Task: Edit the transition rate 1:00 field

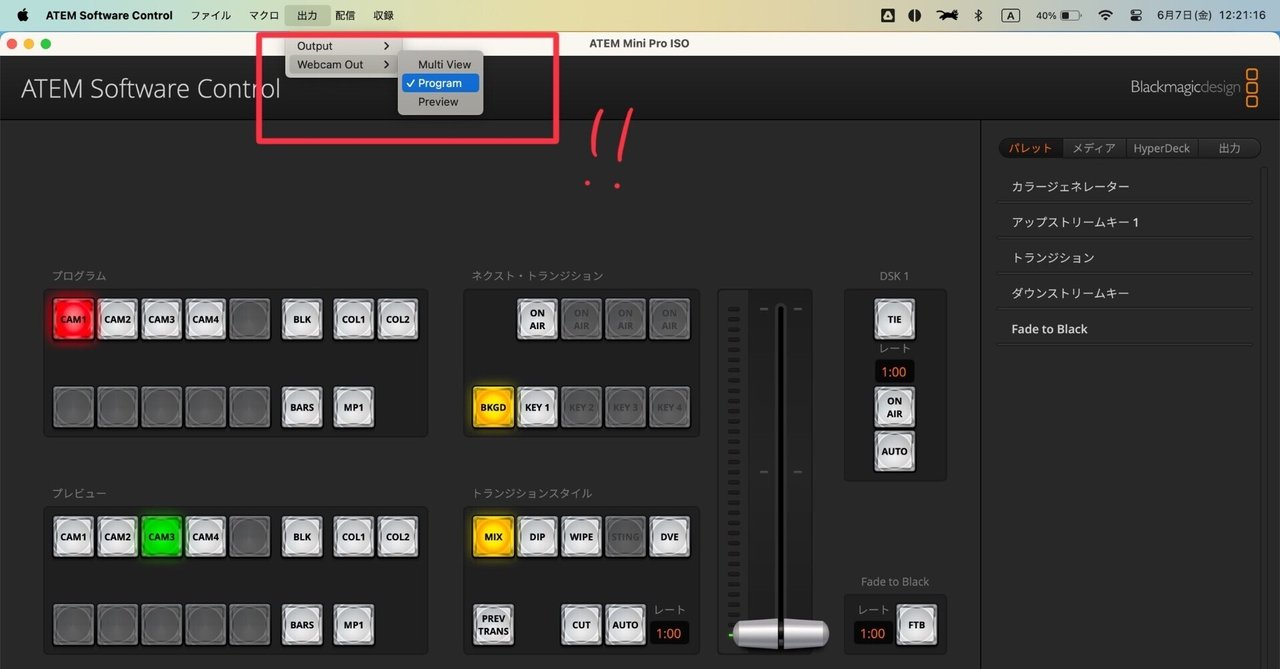Action: (669, 633)
